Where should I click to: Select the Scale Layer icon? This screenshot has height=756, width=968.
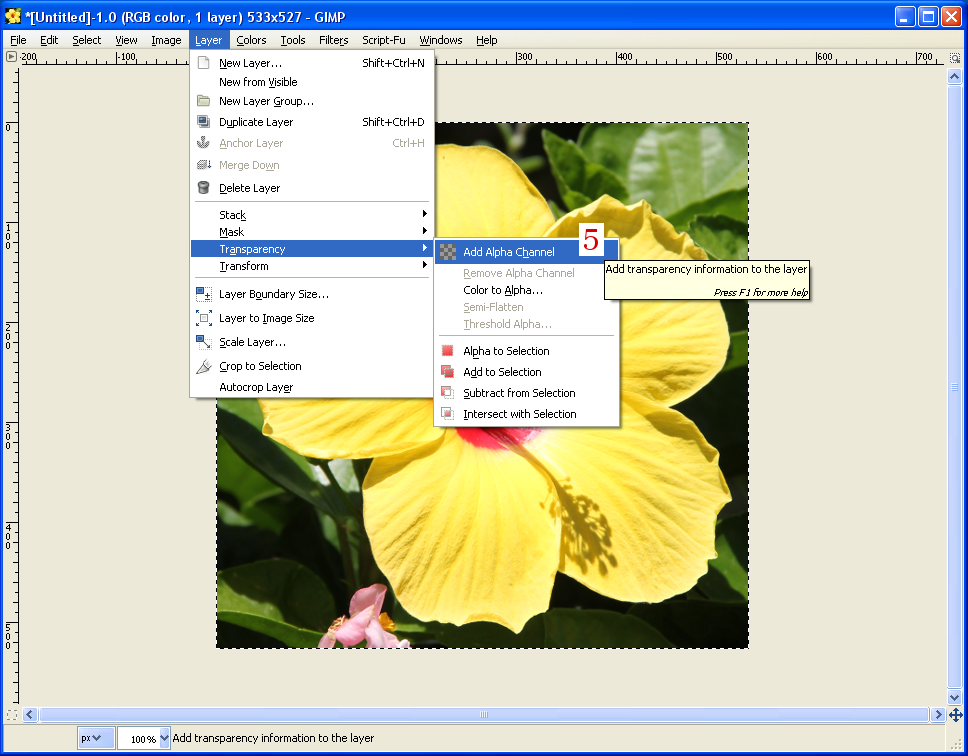click(203, 342)
